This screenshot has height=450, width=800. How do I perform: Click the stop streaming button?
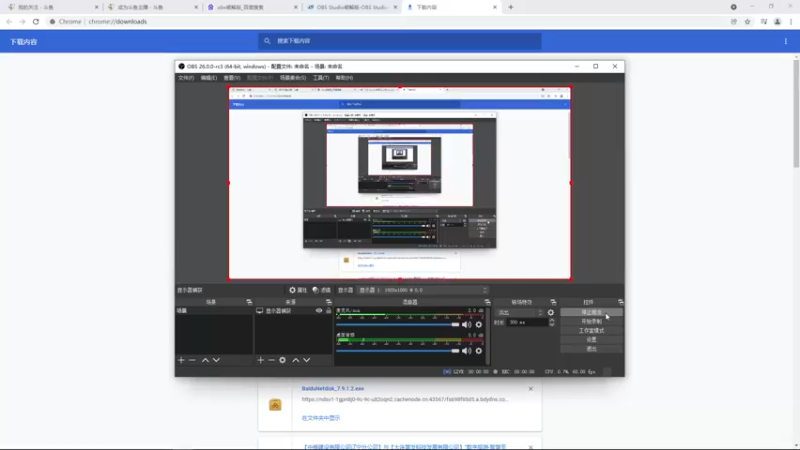click(x=591, y=312)
